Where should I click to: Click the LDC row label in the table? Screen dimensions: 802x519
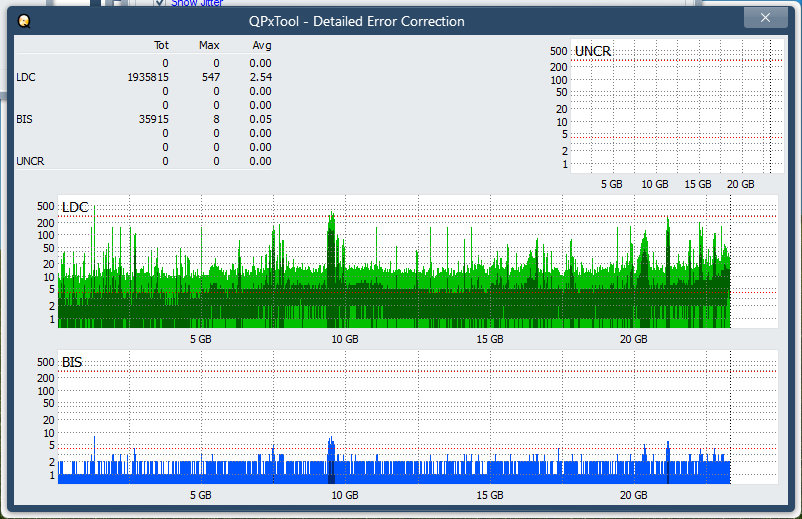[26, 77]
